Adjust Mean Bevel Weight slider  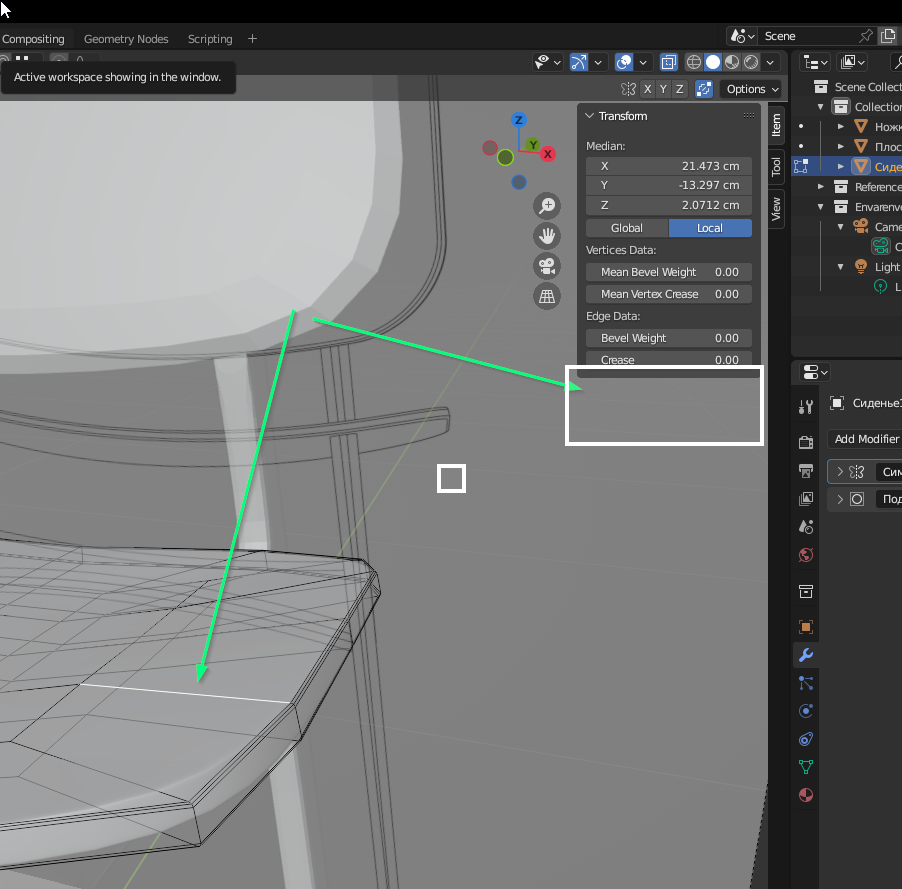668,272
